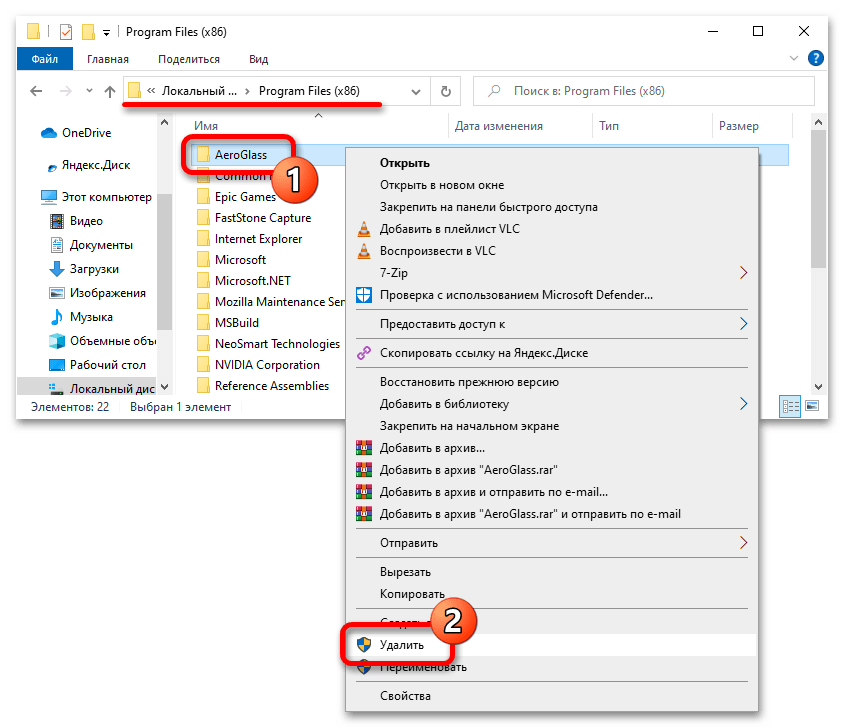Image resolution: width=844 pixels, height=728 pixels.
Task: Click Program Files (x86) in the address bar
Action: 309,91
